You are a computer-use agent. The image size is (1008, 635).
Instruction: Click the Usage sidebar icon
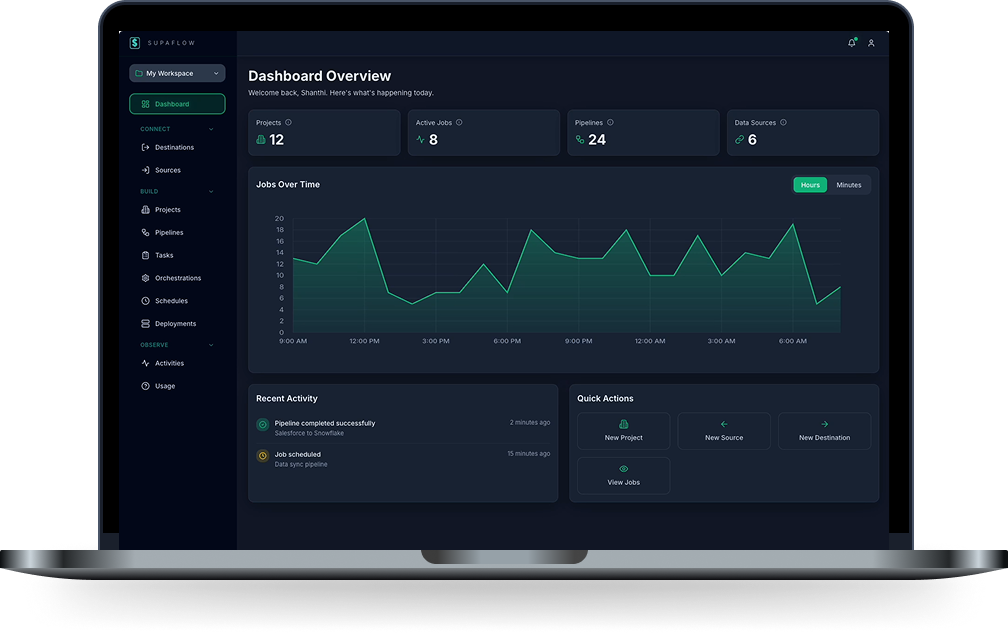tap(145, 386)
